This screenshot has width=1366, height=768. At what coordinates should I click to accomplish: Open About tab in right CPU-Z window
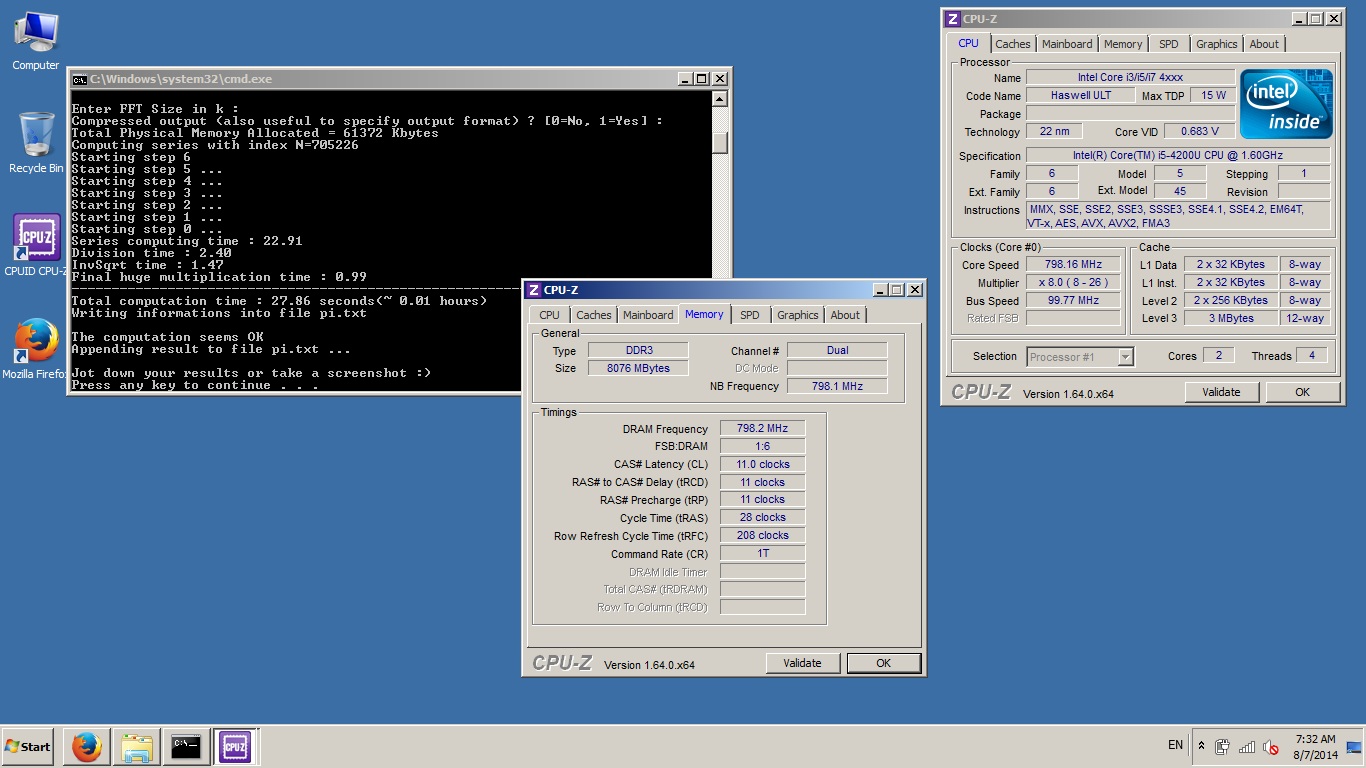1264,44
